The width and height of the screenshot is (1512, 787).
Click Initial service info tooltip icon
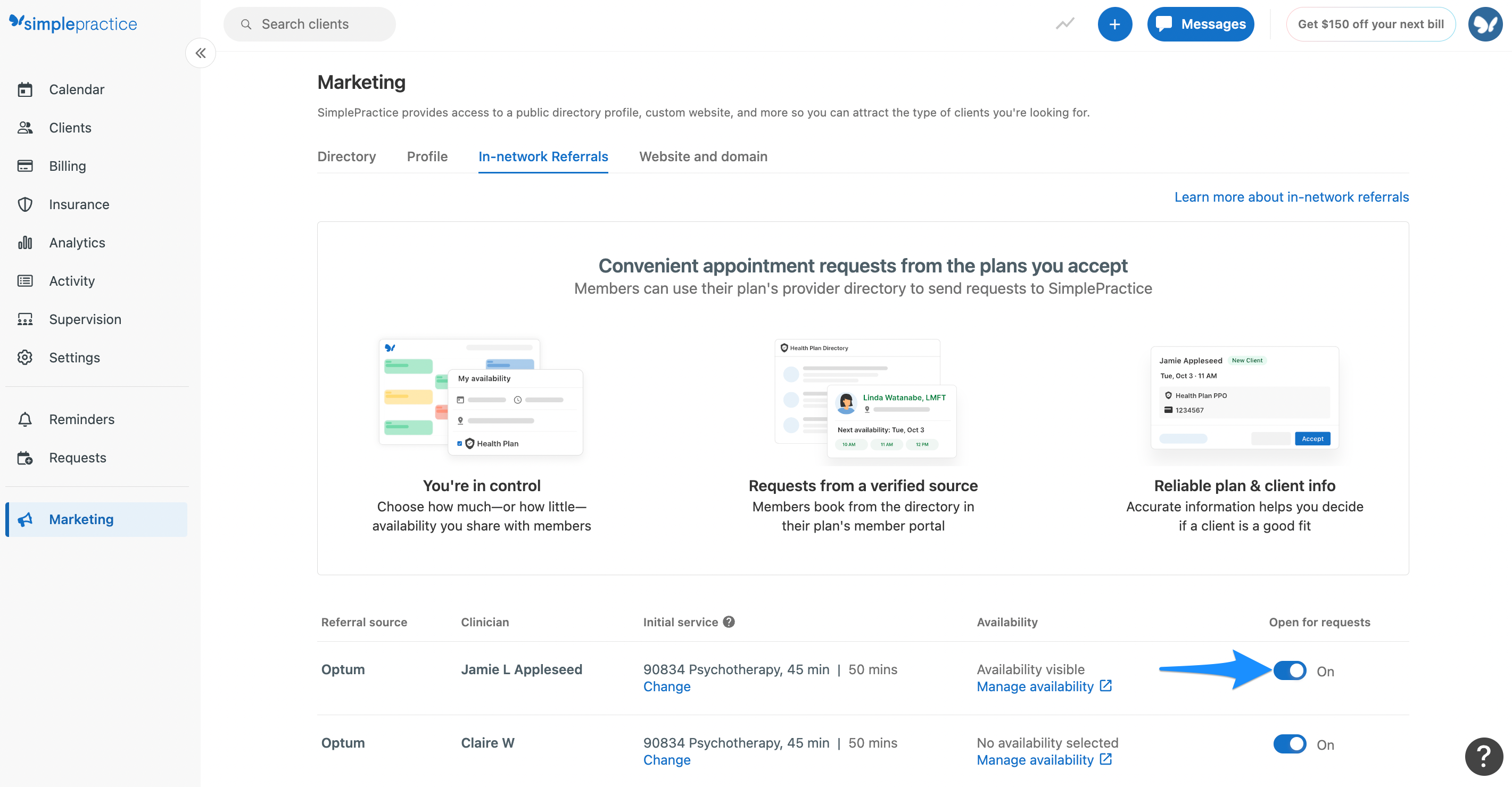(729, 622)
